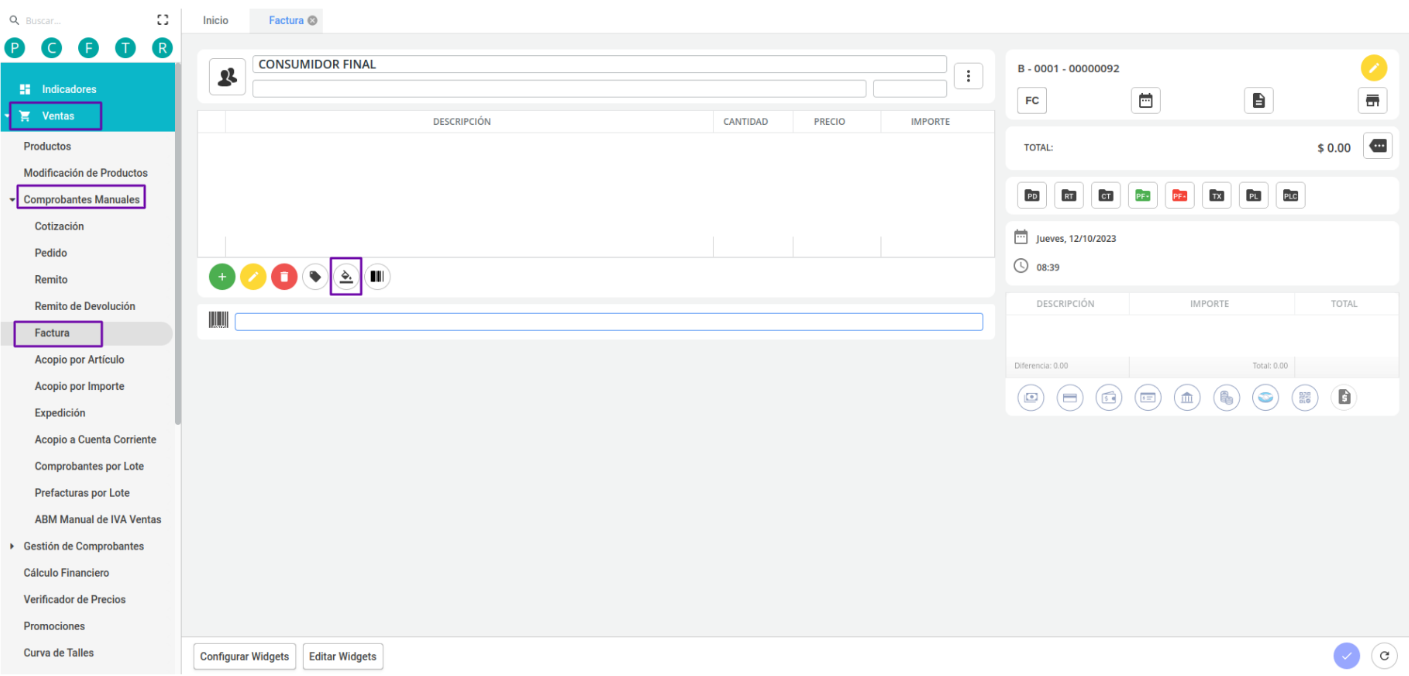The width and height of the screenshot is (1409, 676).
Task: Click the CONSUMIDOR FINAL customer field
Action: 600,64
